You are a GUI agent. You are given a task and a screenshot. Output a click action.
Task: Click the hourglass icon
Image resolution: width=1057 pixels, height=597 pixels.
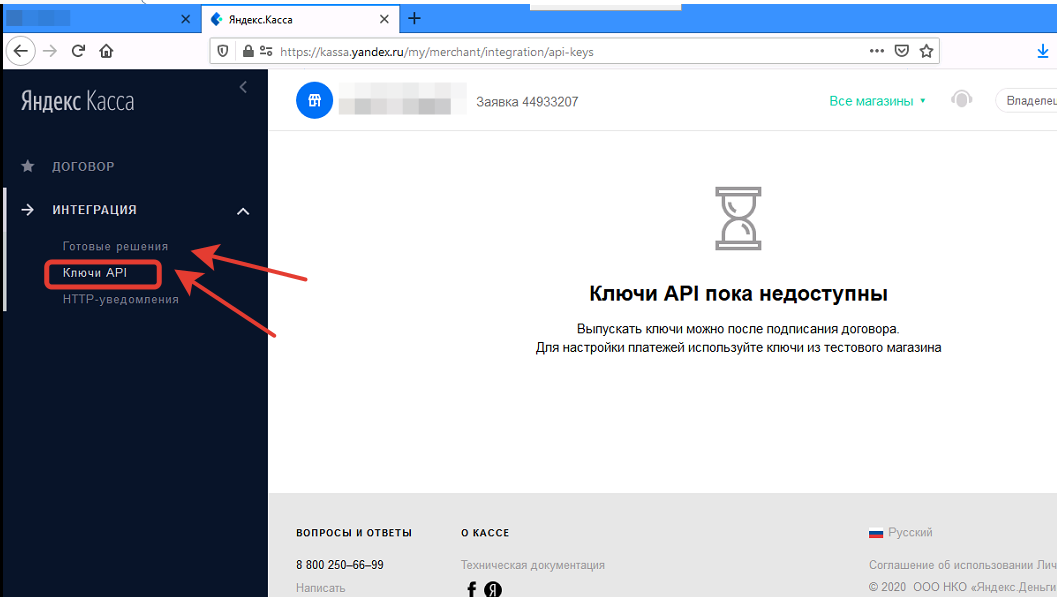coord(738,219)
